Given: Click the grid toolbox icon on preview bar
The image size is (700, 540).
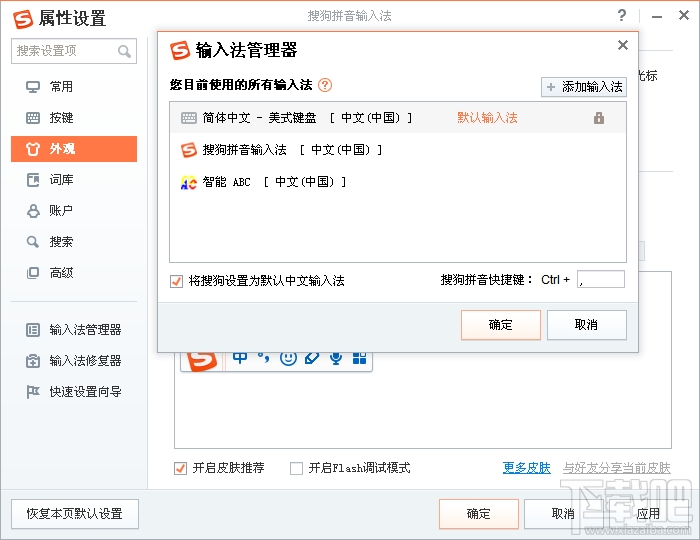Looking at the screenshot, I should click(x=359, y=358).
